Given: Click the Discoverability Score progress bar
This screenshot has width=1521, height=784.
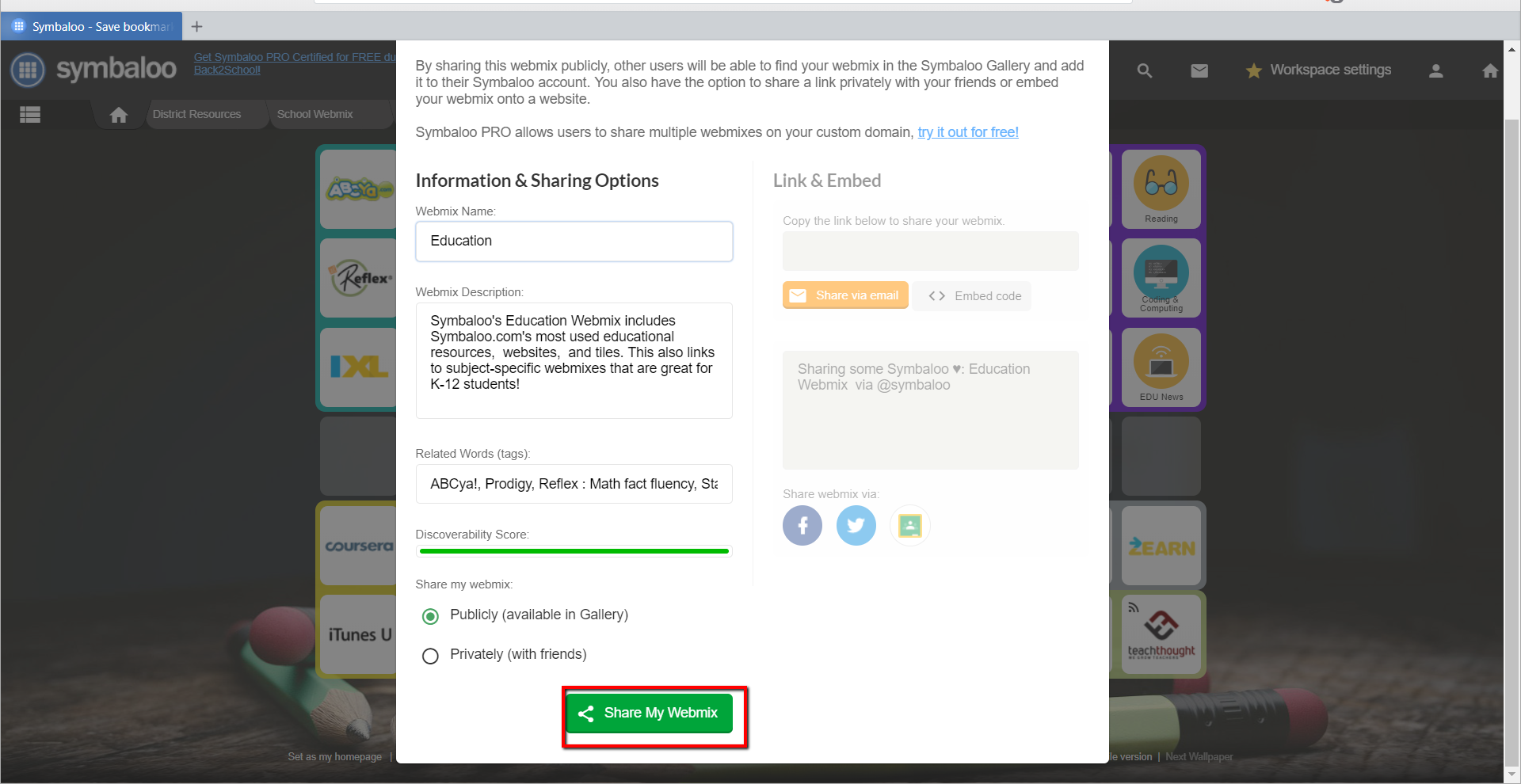Looking at the screenshot, I should 574,551.
